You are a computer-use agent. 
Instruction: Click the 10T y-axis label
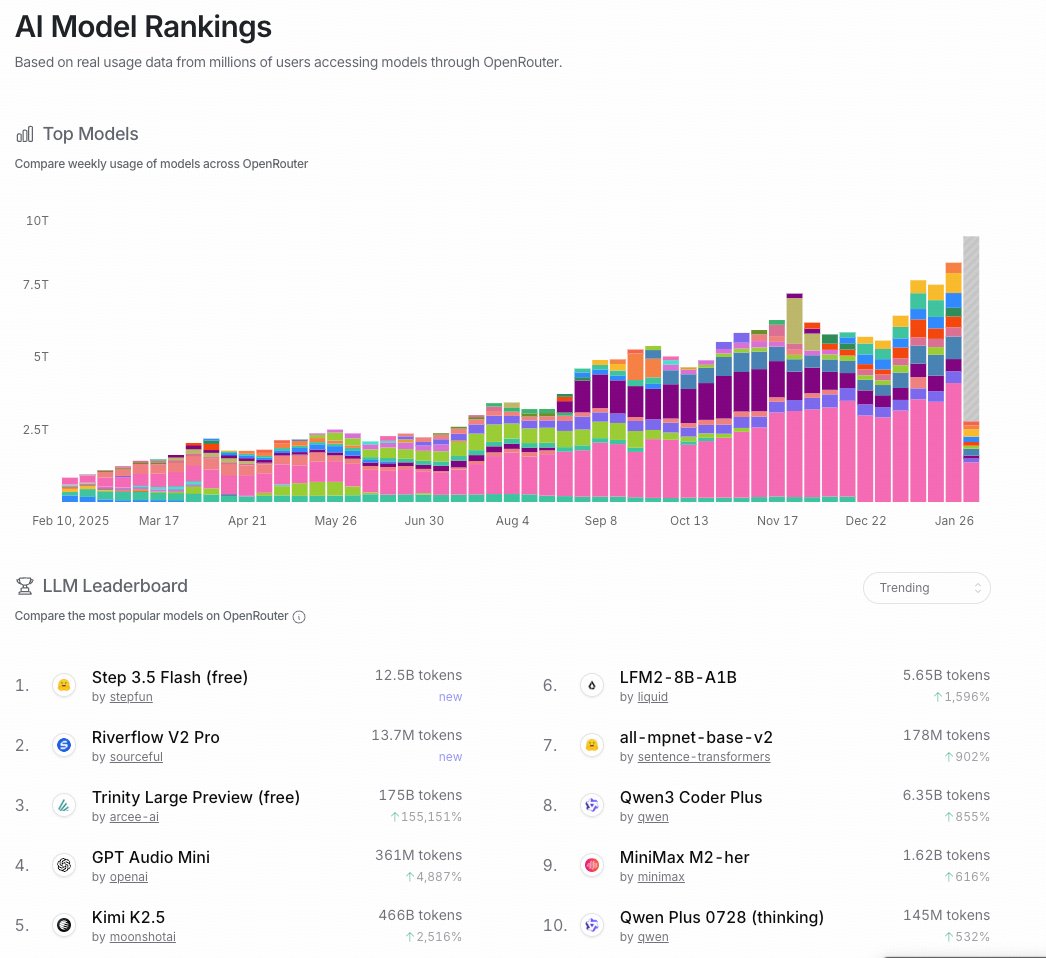37,221
